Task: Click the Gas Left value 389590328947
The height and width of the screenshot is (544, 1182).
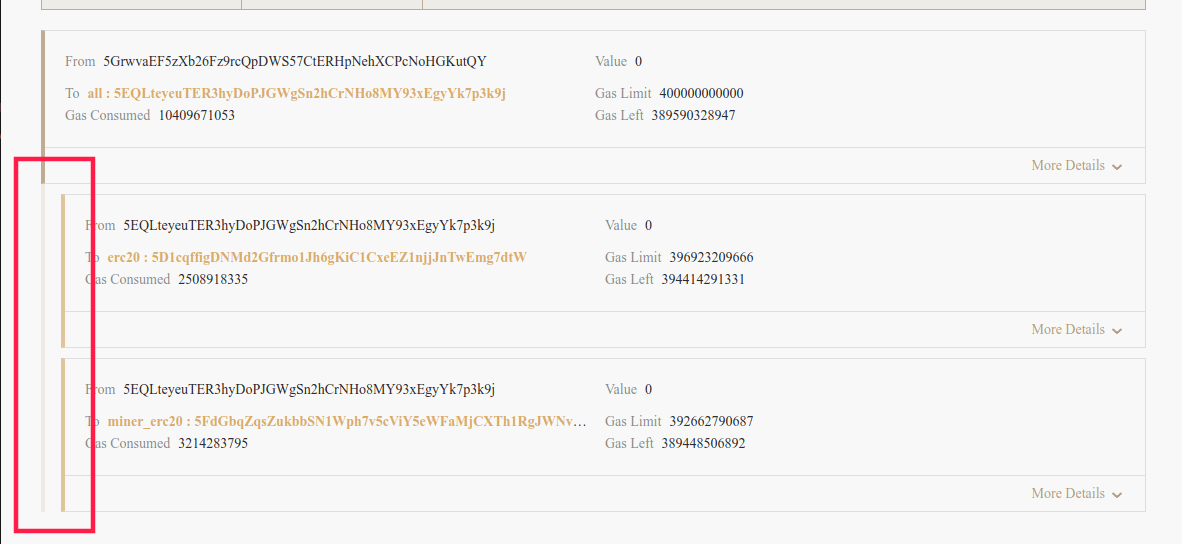Action: [693, 115]
